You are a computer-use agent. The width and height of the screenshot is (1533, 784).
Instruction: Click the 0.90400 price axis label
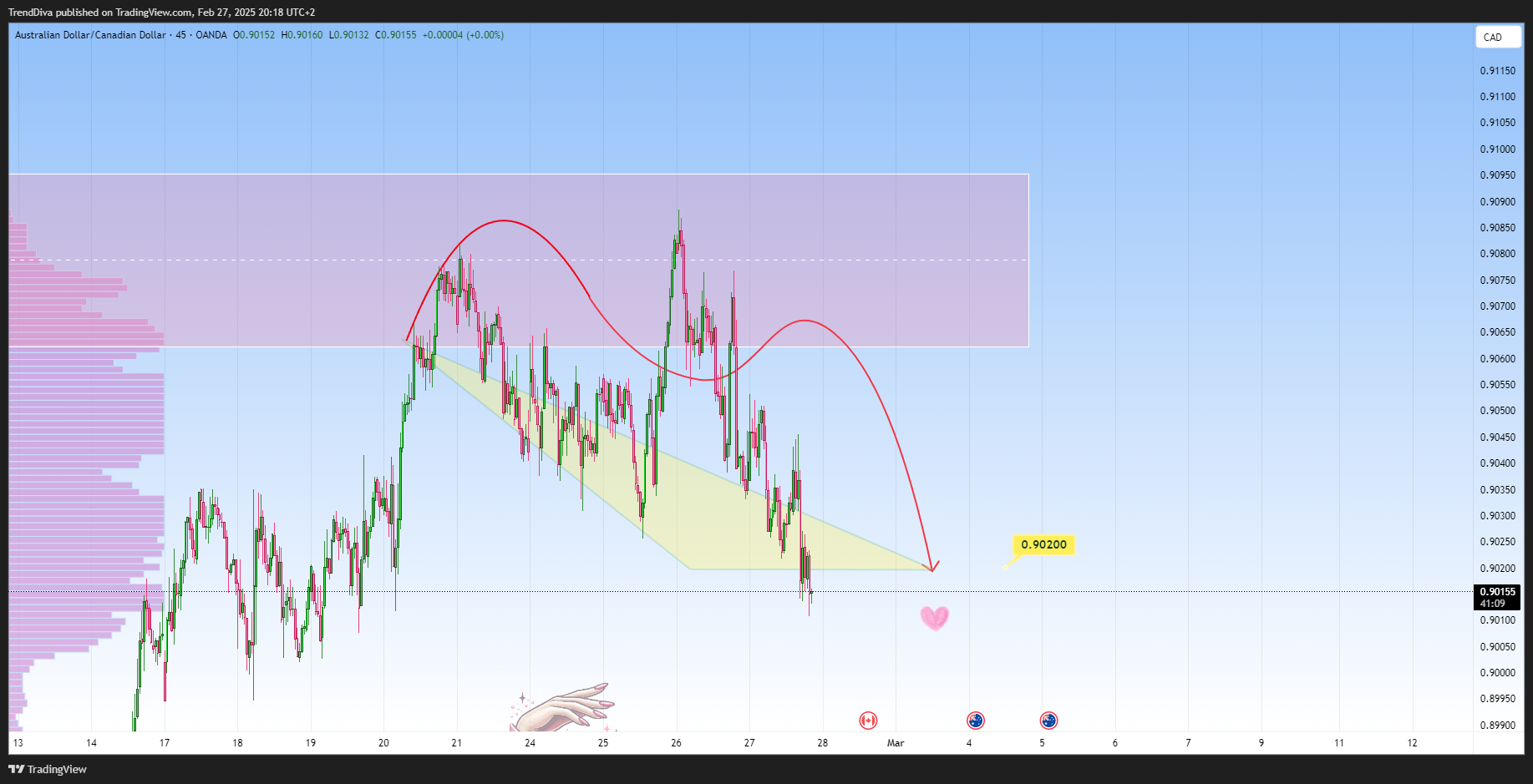(1497, 463)
